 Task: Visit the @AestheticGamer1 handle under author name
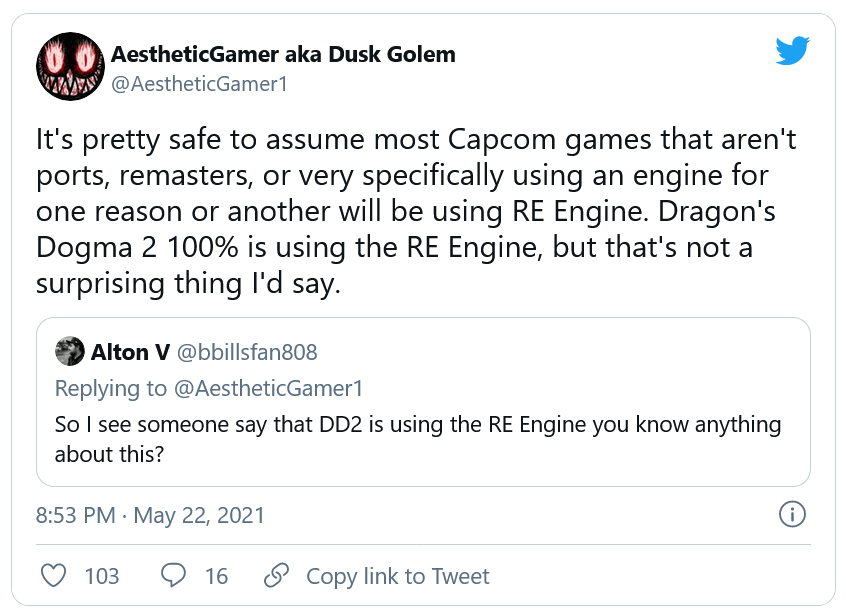pyautogui.click(x=199, y=84)
